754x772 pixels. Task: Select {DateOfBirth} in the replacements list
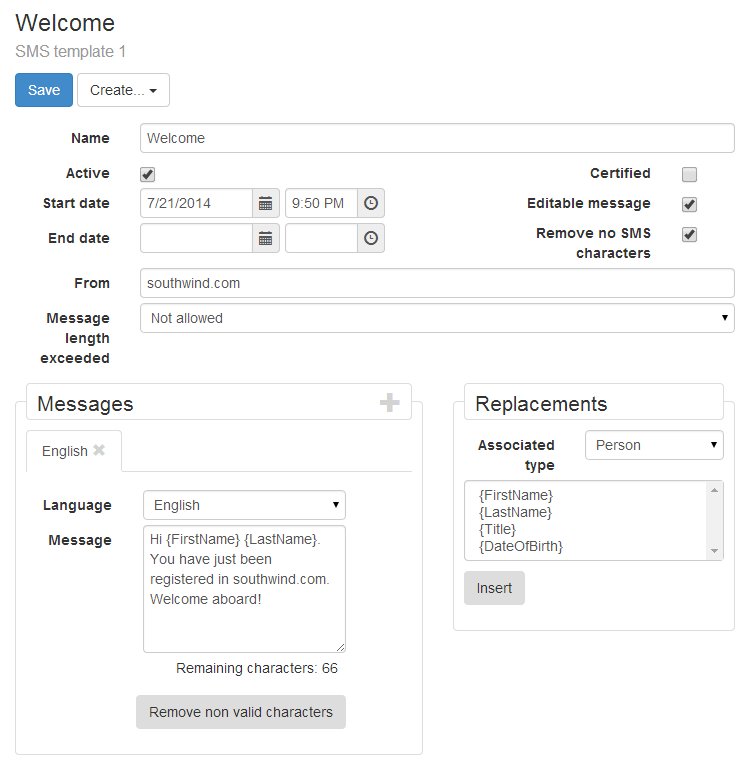pos(521,546)
